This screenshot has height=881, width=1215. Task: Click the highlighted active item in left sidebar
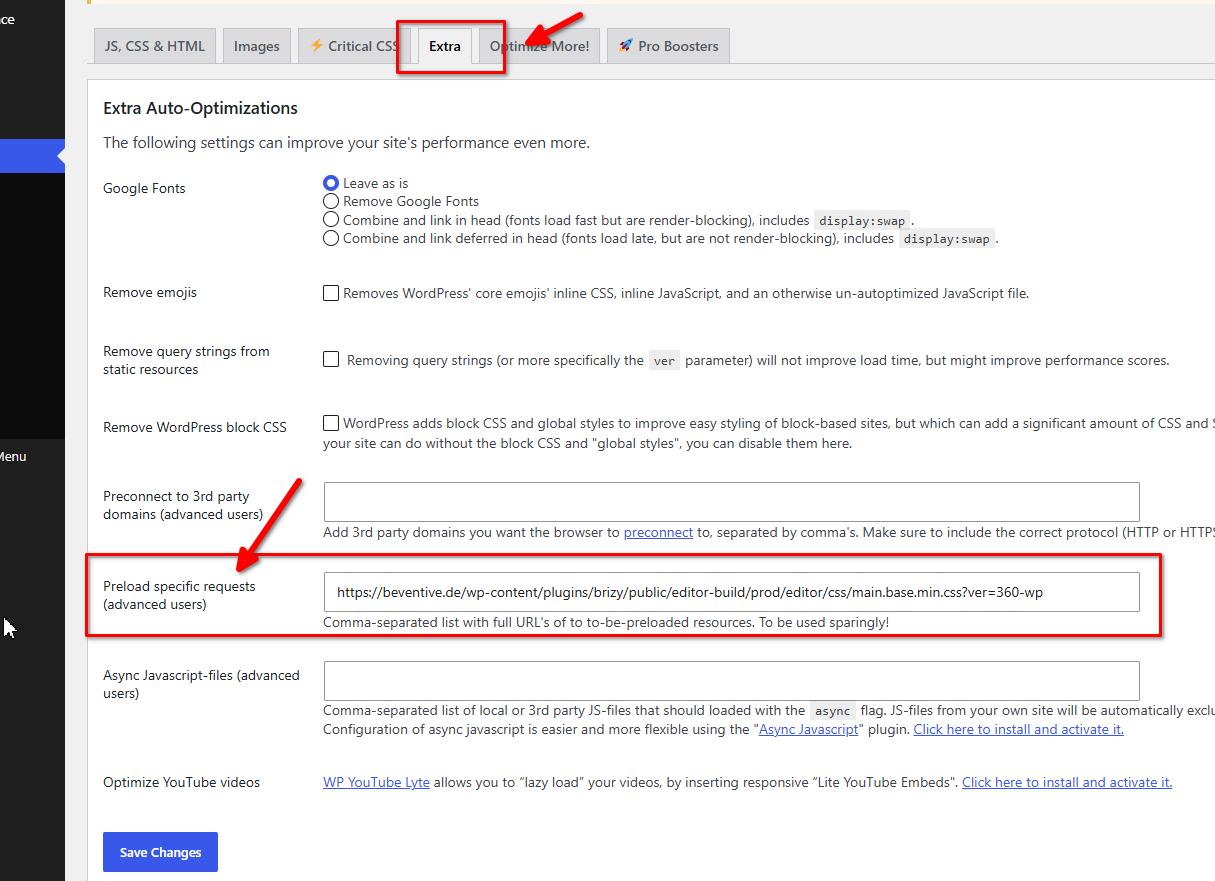(x=32, y=156)
